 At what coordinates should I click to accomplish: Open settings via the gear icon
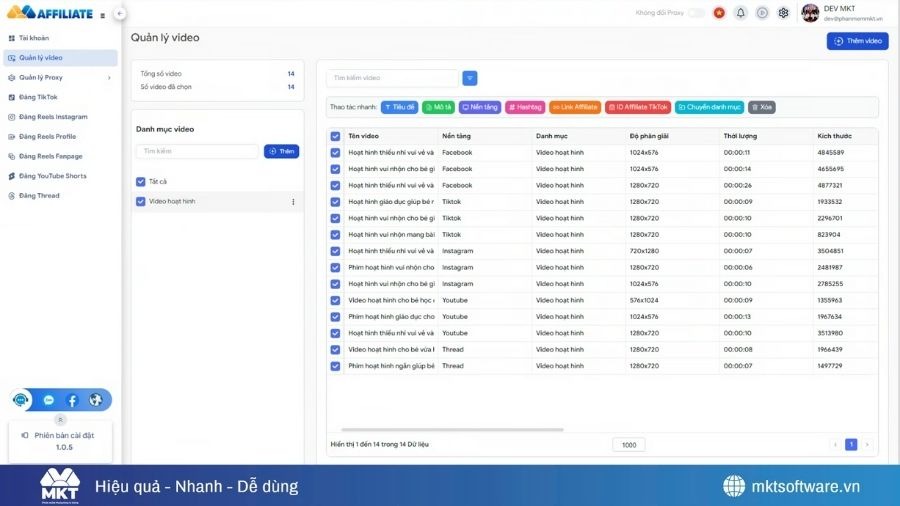783,13
